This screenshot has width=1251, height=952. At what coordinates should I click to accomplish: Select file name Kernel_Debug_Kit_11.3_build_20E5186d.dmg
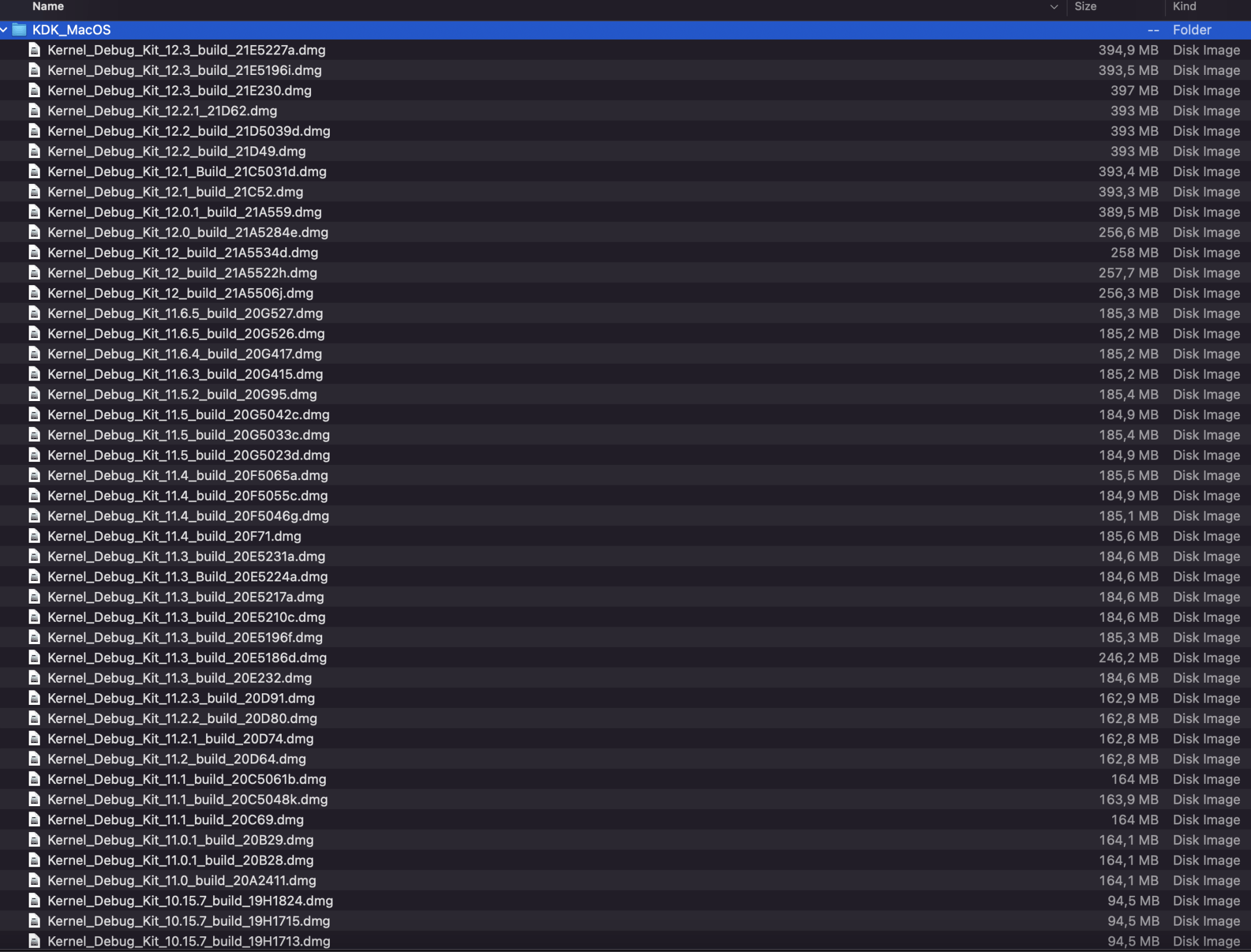point(187,658)
